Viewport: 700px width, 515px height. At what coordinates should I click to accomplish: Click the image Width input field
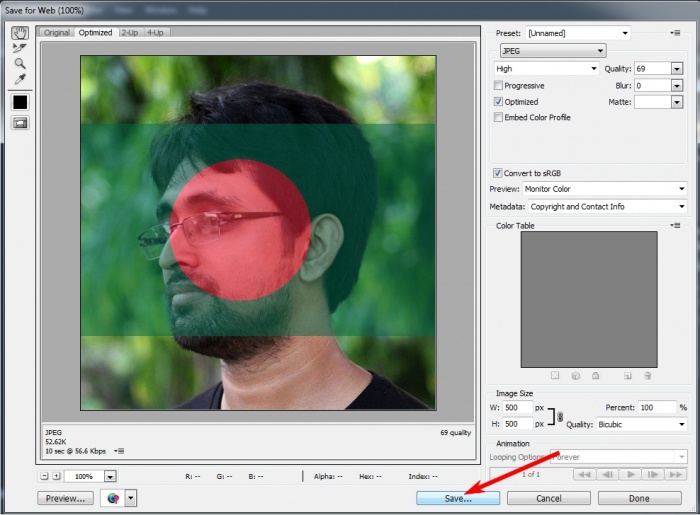[x=518, y=408]
